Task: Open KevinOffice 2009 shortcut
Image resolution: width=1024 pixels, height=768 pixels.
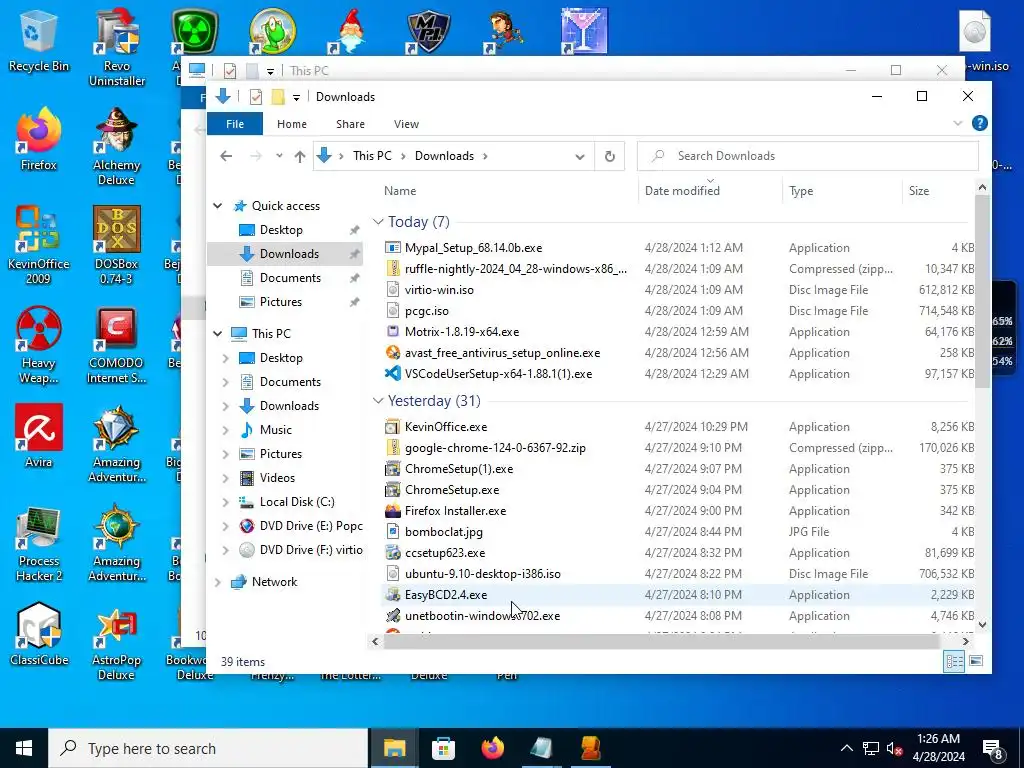Action: click(39, 245)
